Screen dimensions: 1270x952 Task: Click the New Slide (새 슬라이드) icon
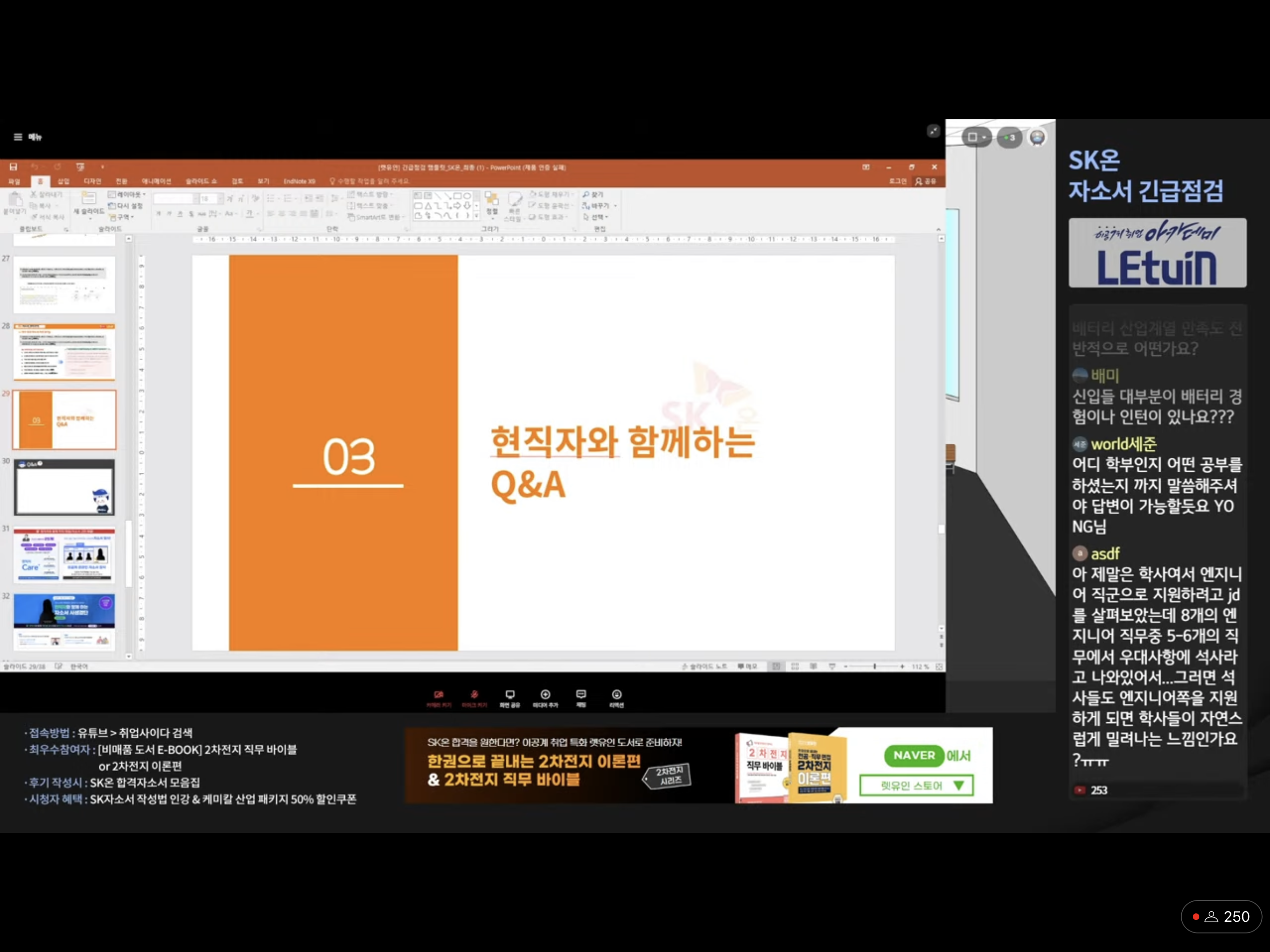(x=88, y=198)
